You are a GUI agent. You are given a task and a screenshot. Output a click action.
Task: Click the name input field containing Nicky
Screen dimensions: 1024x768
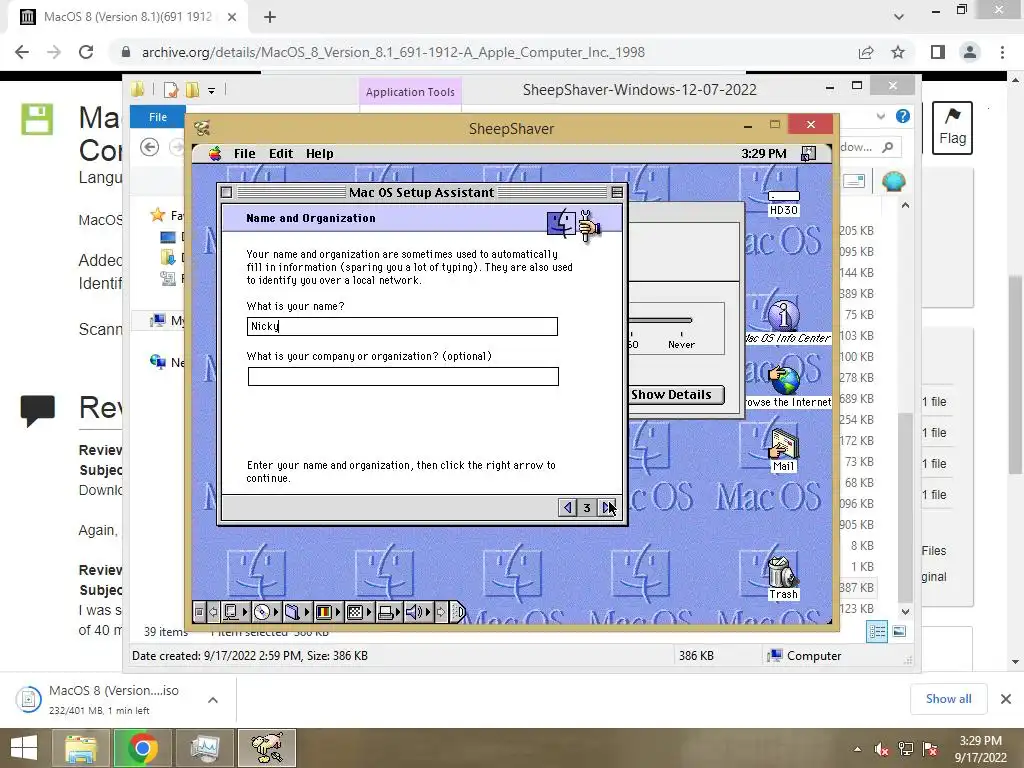click(402, 327)
